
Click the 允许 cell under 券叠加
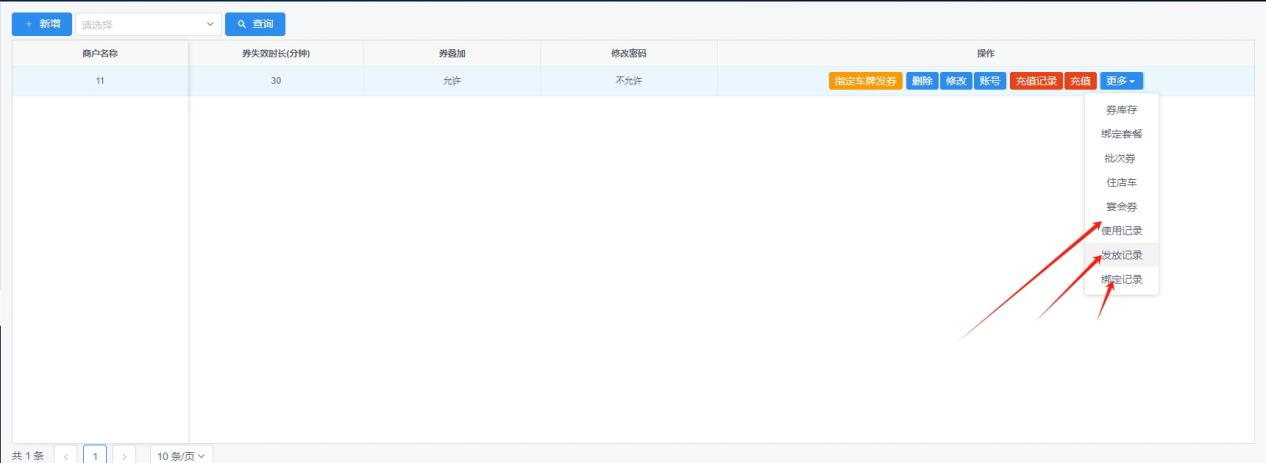(452, 81)
